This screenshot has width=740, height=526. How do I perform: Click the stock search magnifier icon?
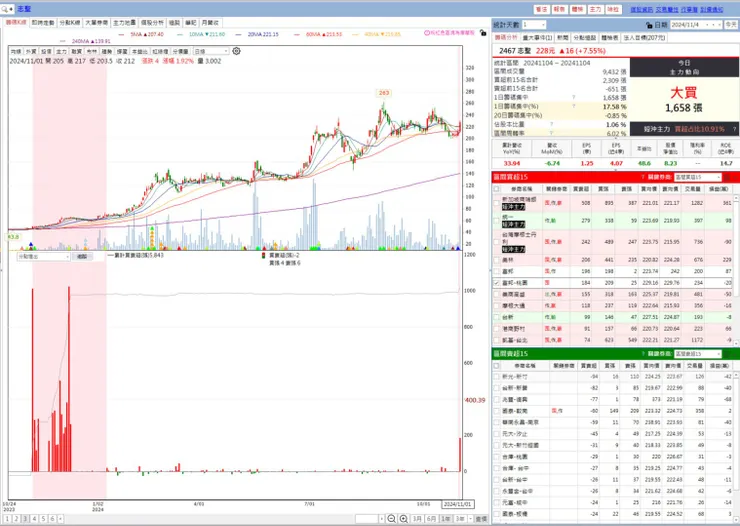5,9
